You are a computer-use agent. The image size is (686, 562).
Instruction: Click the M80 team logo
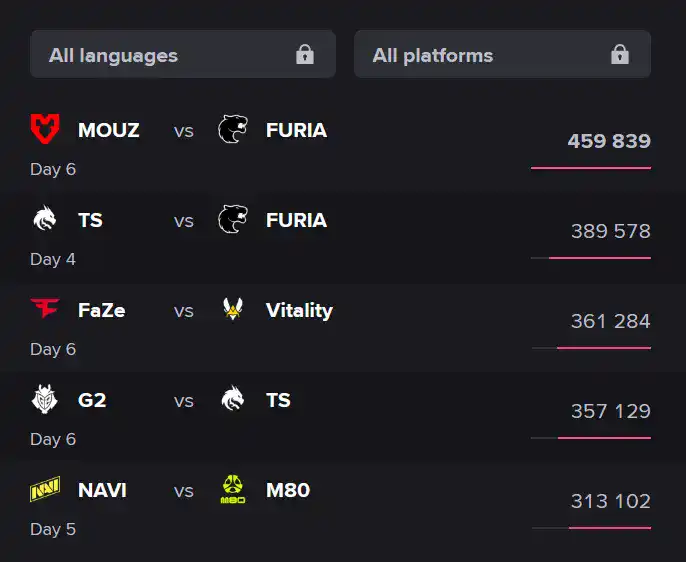coord(233,490)
